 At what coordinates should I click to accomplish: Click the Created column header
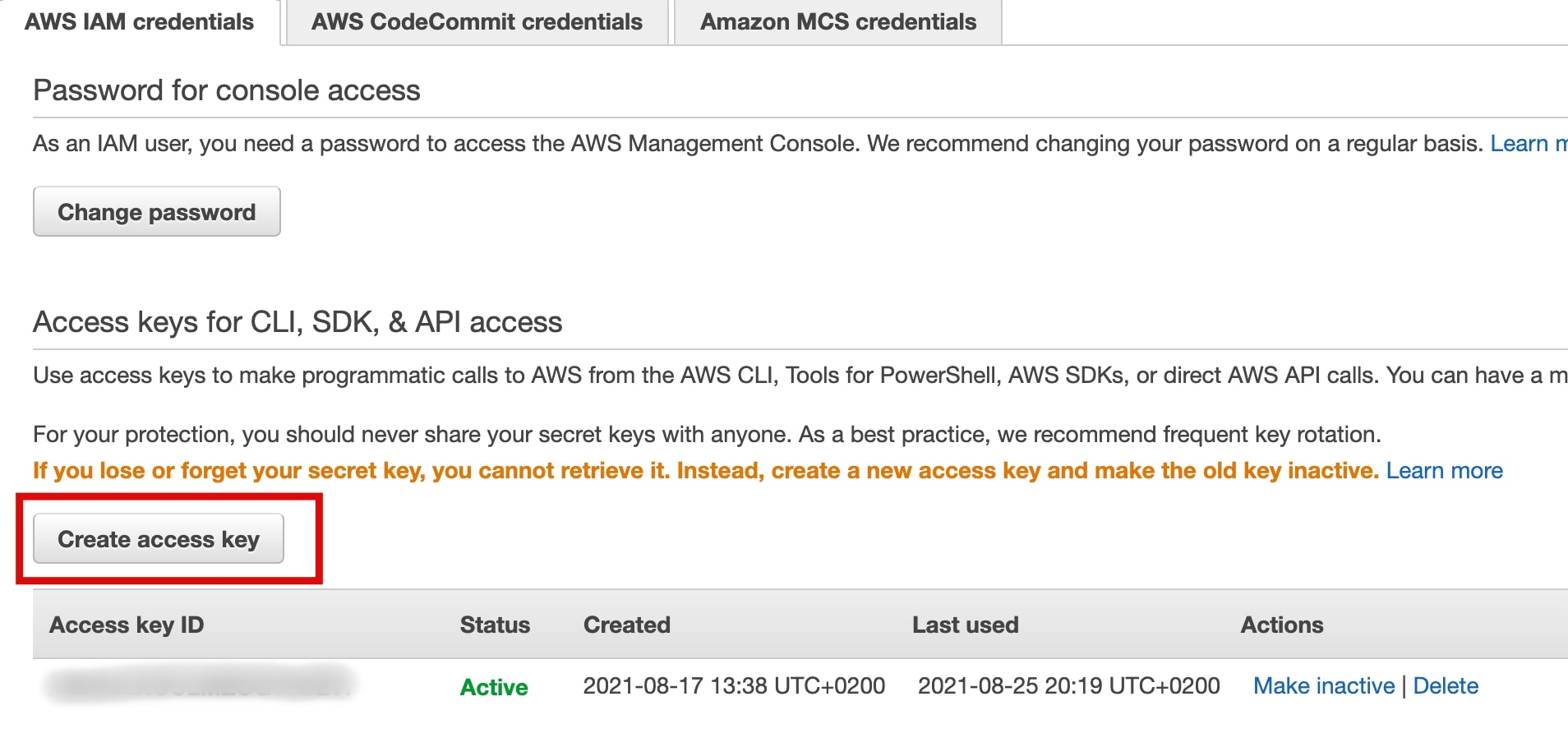[x=626, y=625]
